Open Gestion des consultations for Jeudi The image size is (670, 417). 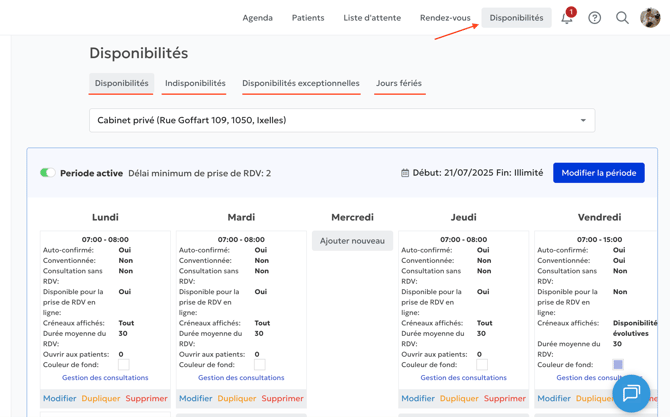463,378
